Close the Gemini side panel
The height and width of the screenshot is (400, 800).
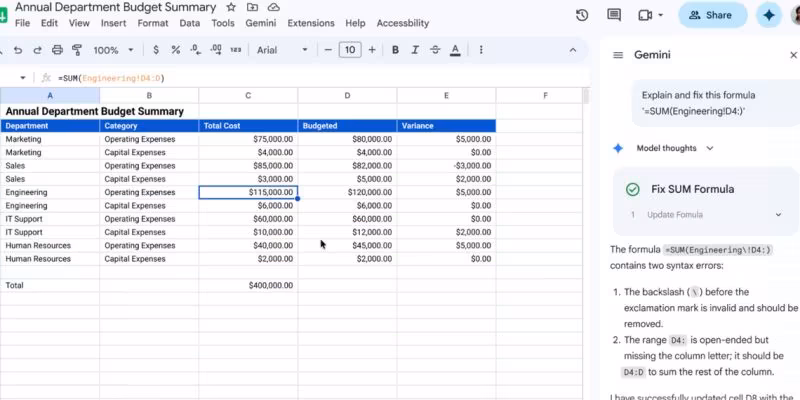(793, 55)
